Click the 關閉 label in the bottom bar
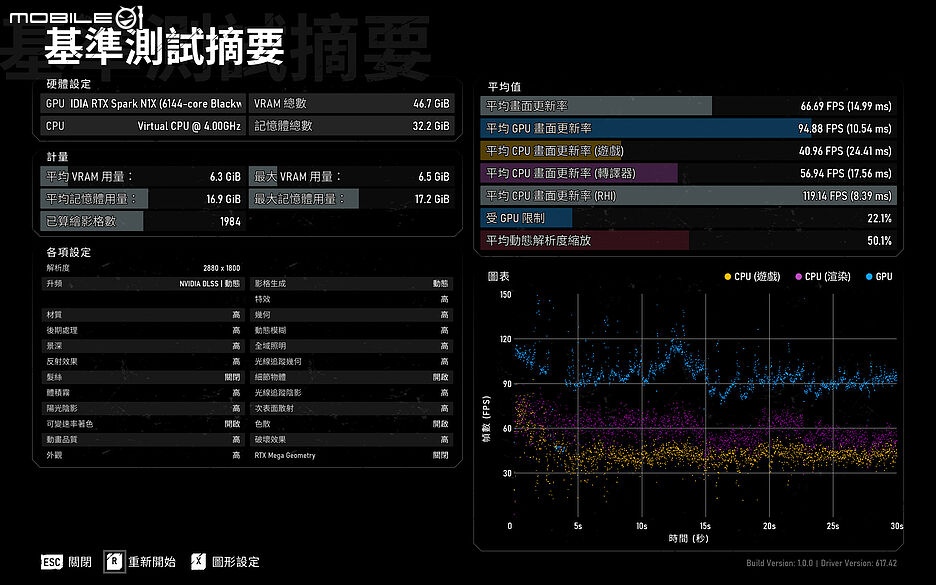 [80, 562]
